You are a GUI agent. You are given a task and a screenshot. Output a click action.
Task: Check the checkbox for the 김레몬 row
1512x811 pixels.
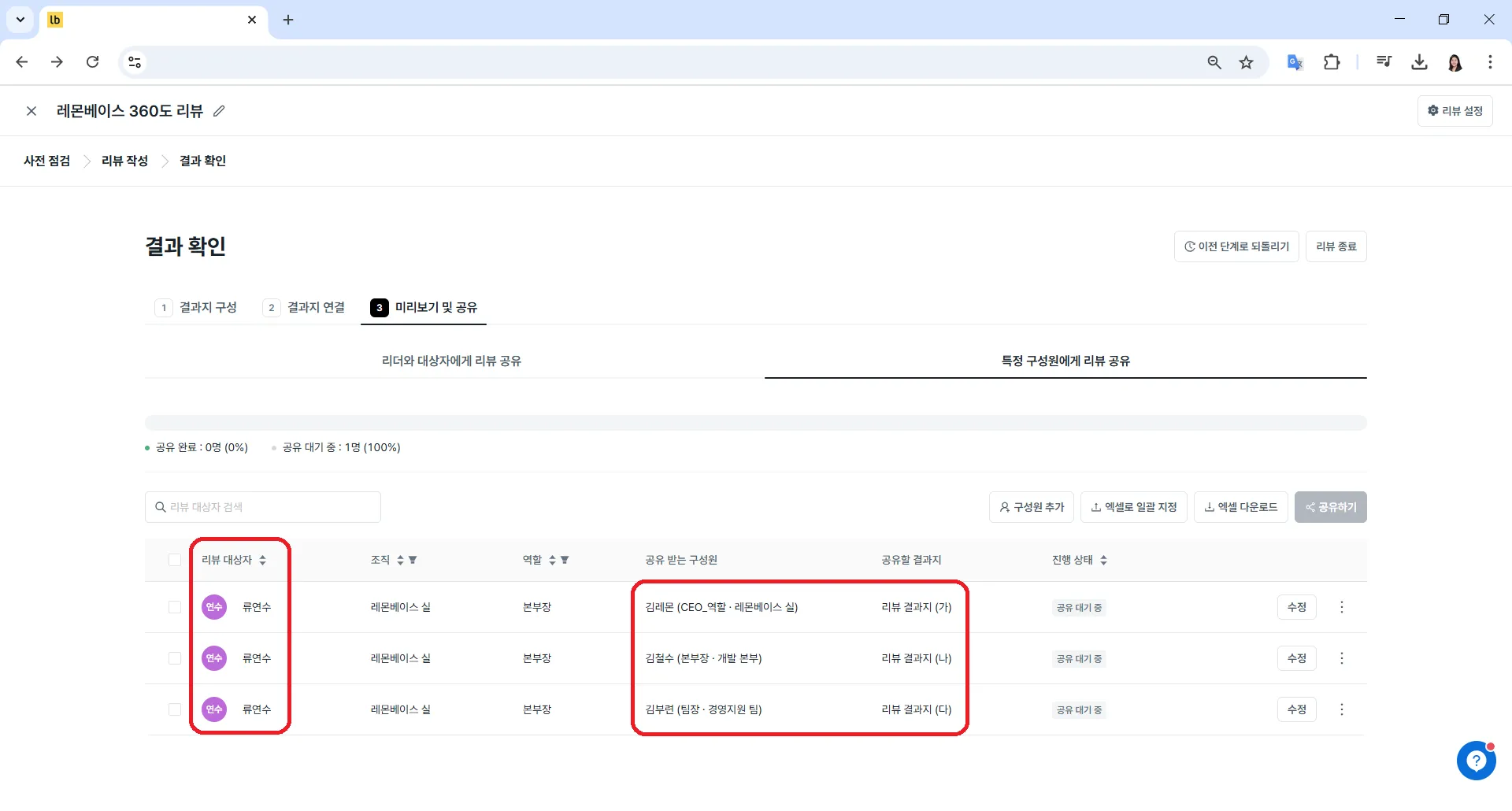175,607
